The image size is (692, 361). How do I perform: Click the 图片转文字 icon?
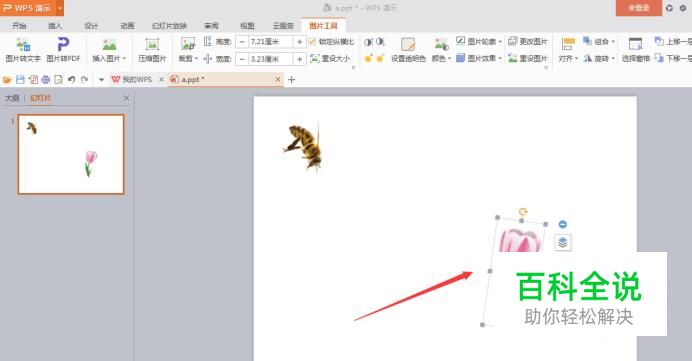click(x=23, y=45)
